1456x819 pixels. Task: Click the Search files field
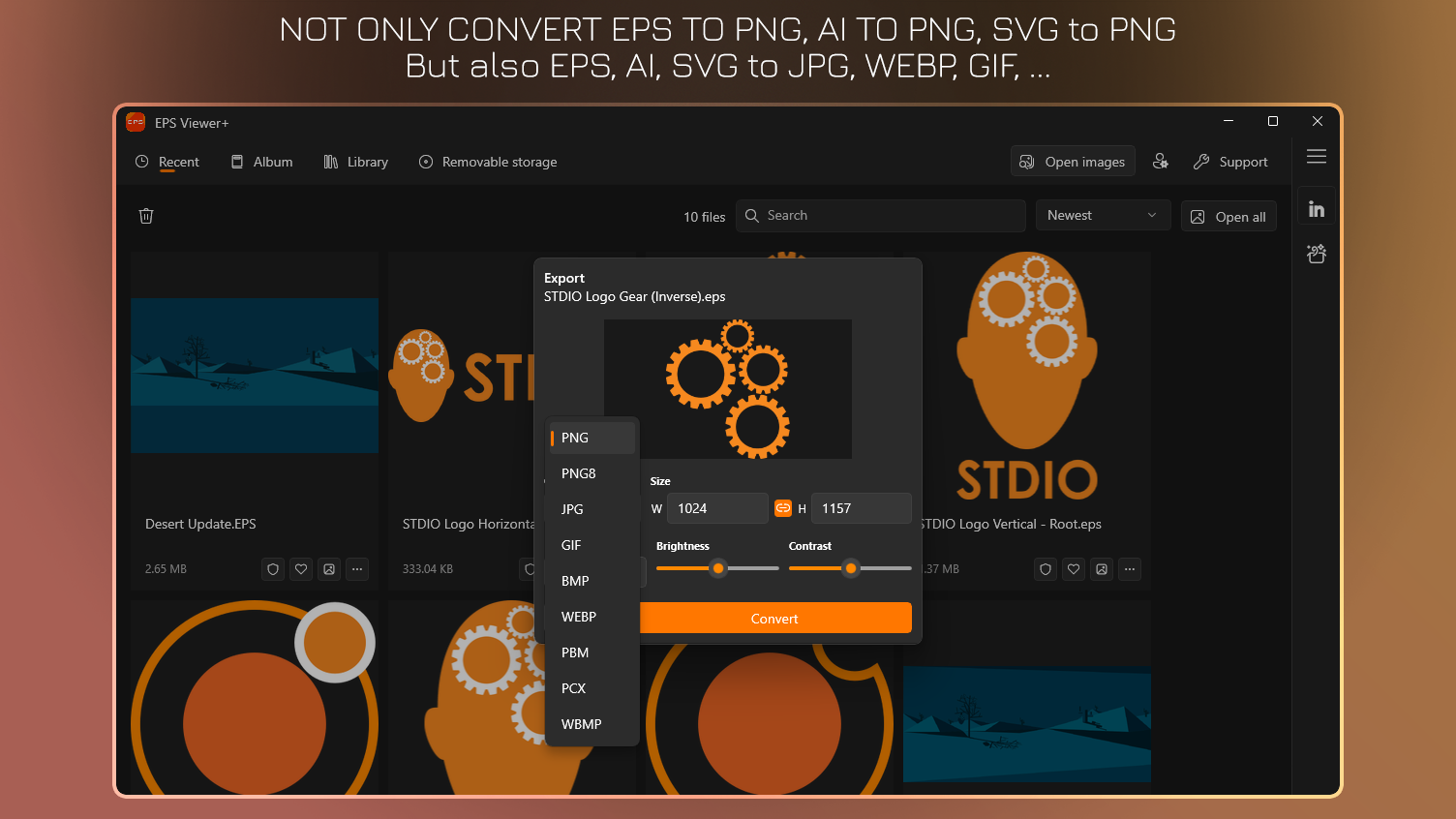[x=881, y=215]
